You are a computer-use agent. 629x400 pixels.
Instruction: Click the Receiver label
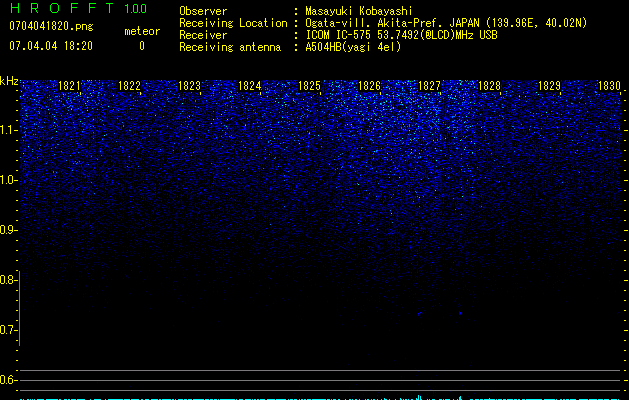coord(203,35)
